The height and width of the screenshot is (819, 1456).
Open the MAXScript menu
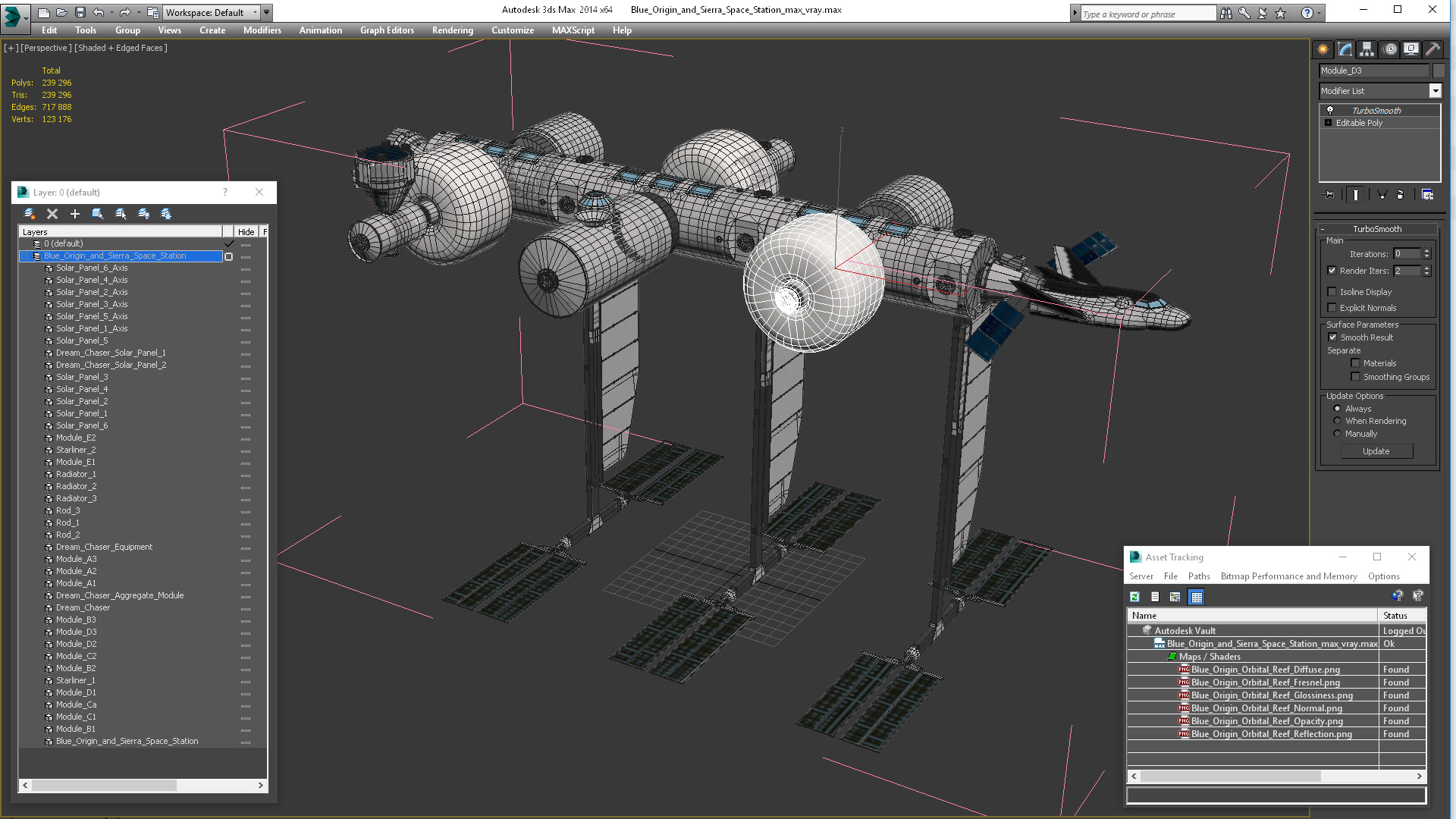(573, 30)
